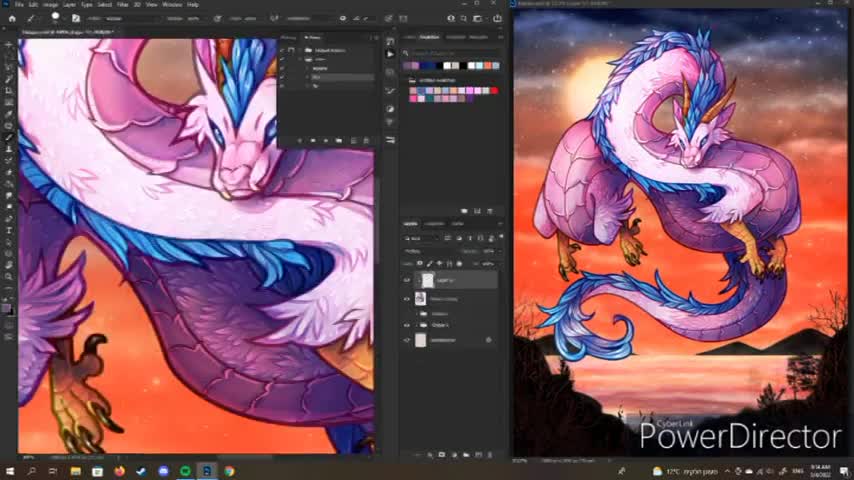
Task: Select the Gradient tool
Action: coord(9,184)
